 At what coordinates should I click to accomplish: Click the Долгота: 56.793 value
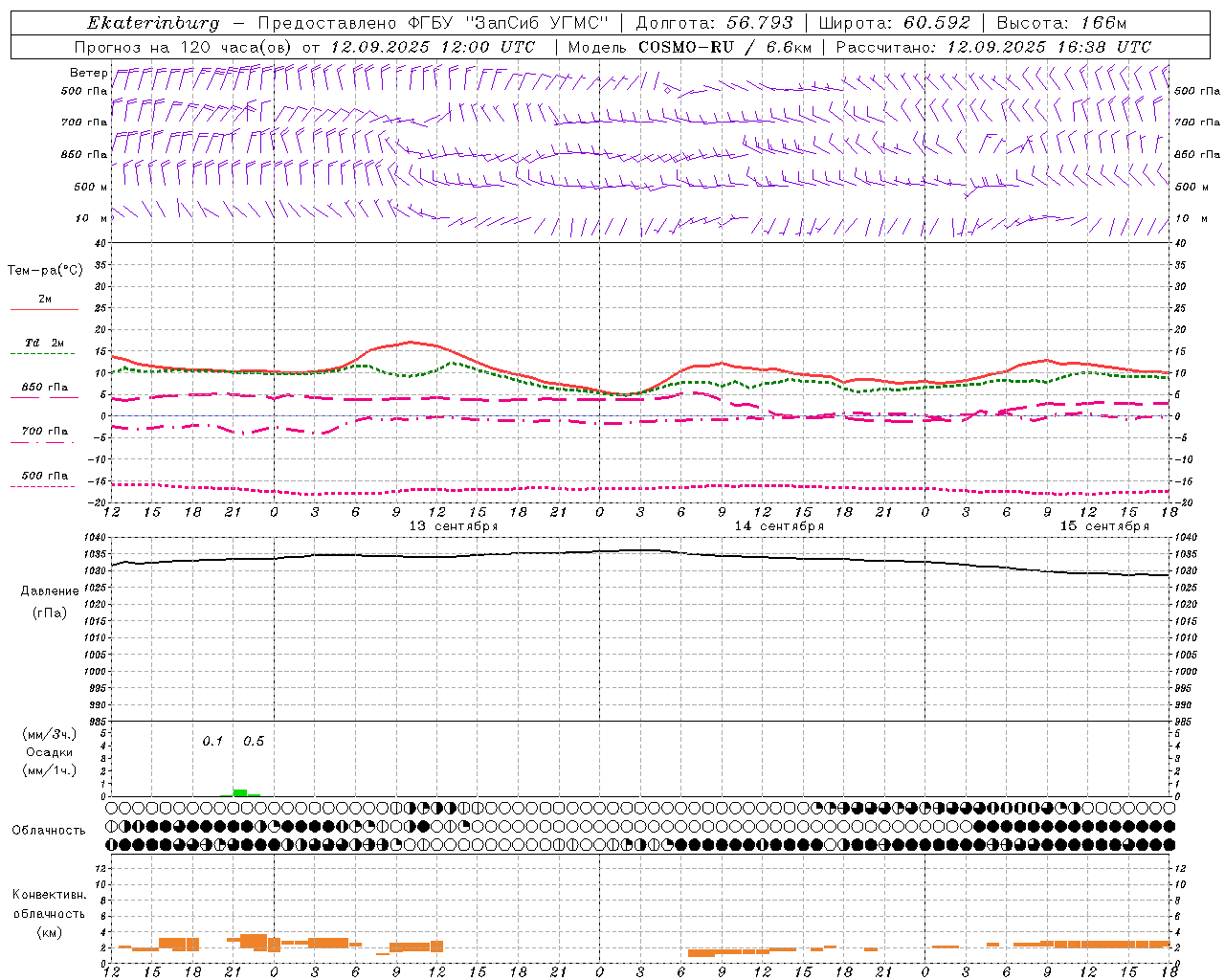pos(714,23)
